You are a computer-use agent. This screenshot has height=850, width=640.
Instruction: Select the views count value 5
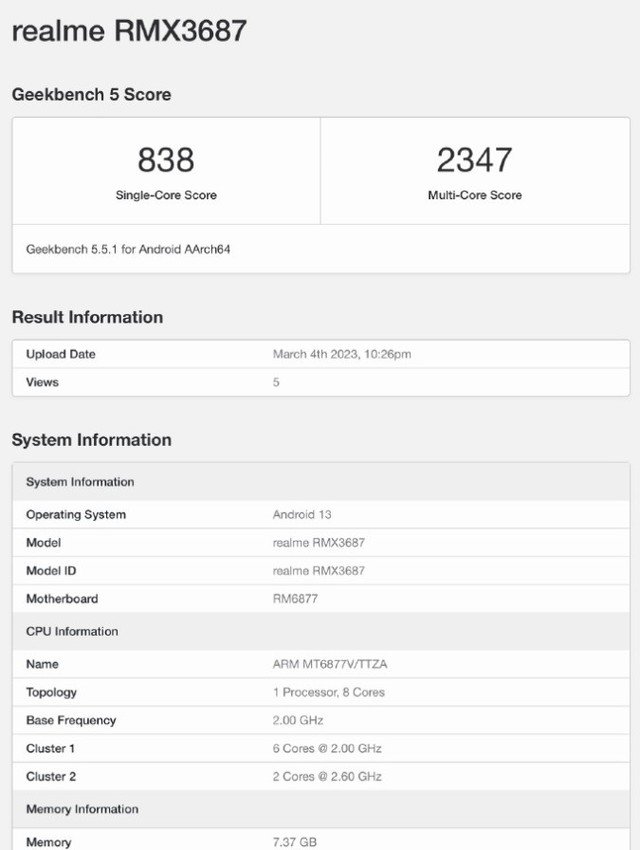276,382
